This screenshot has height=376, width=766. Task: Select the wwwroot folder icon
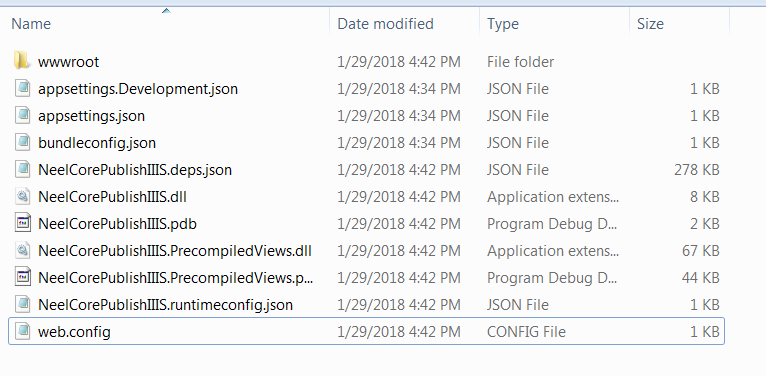point(22,61)
